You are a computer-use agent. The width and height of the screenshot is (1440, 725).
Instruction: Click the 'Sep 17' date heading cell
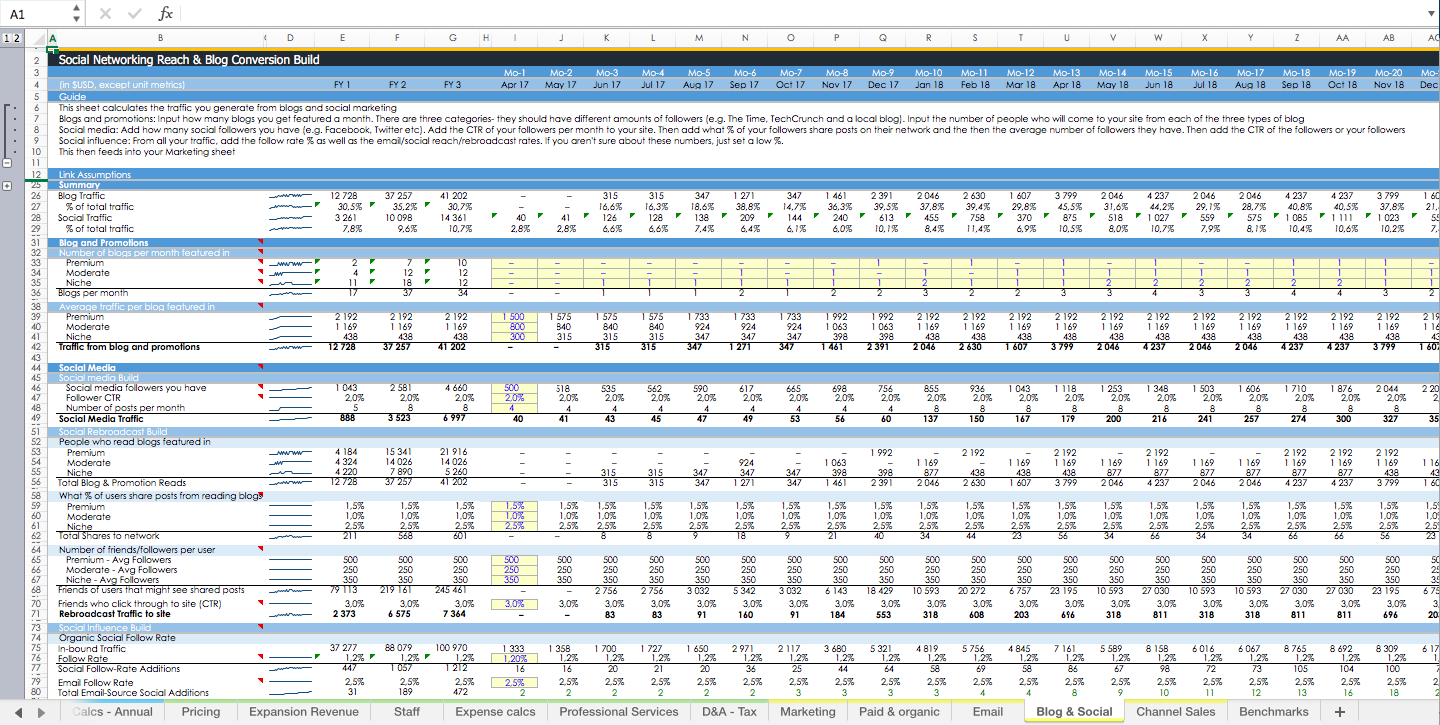[744, 85]
